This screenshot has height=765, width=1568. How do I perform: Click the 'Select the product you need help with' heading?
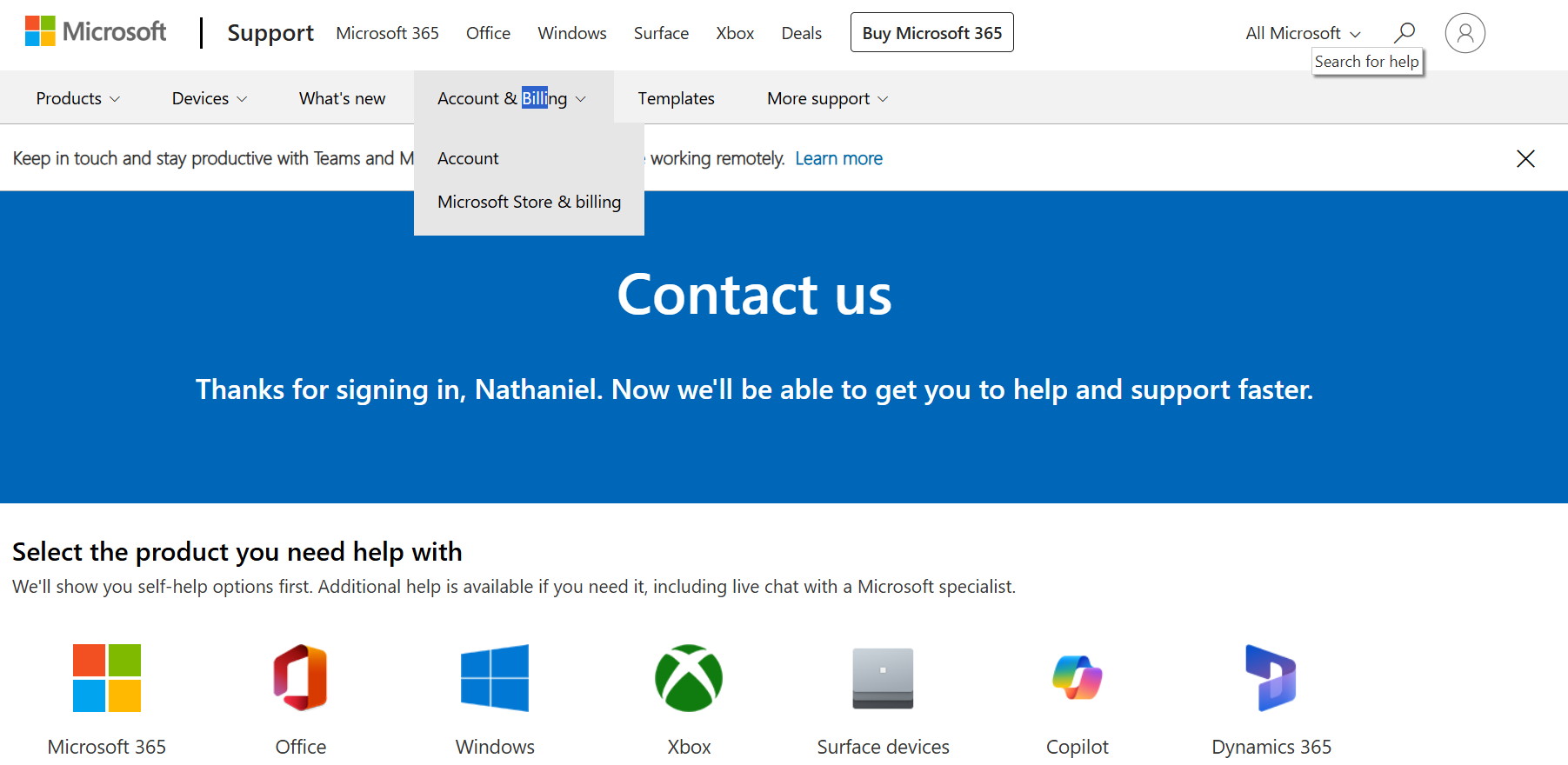point(237,552)
